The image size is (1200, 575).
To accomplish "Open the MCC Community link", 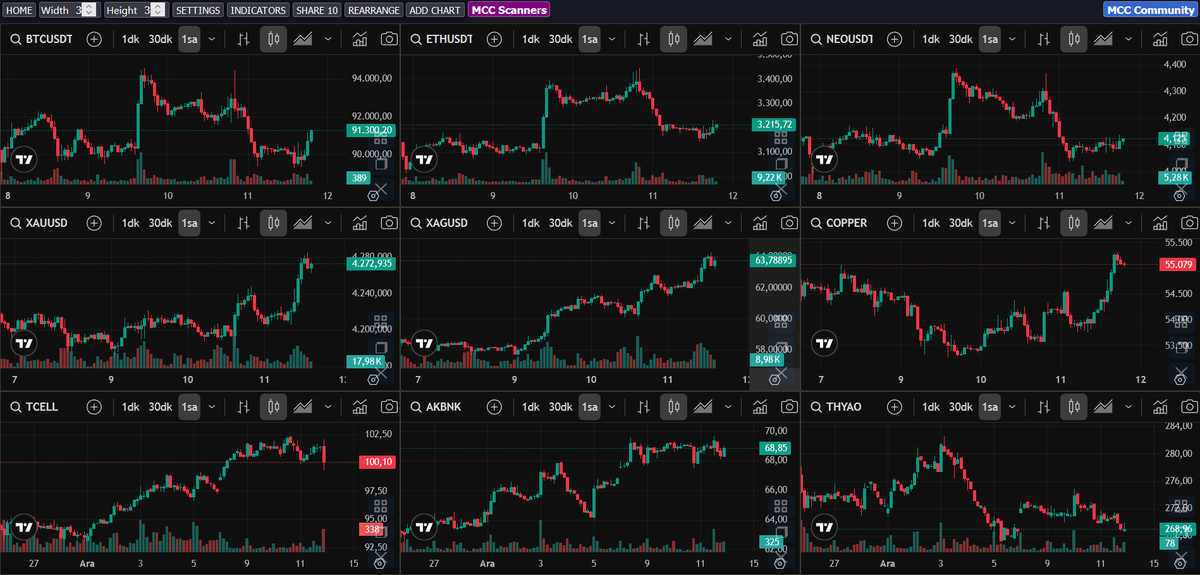I will point(1150,10).
